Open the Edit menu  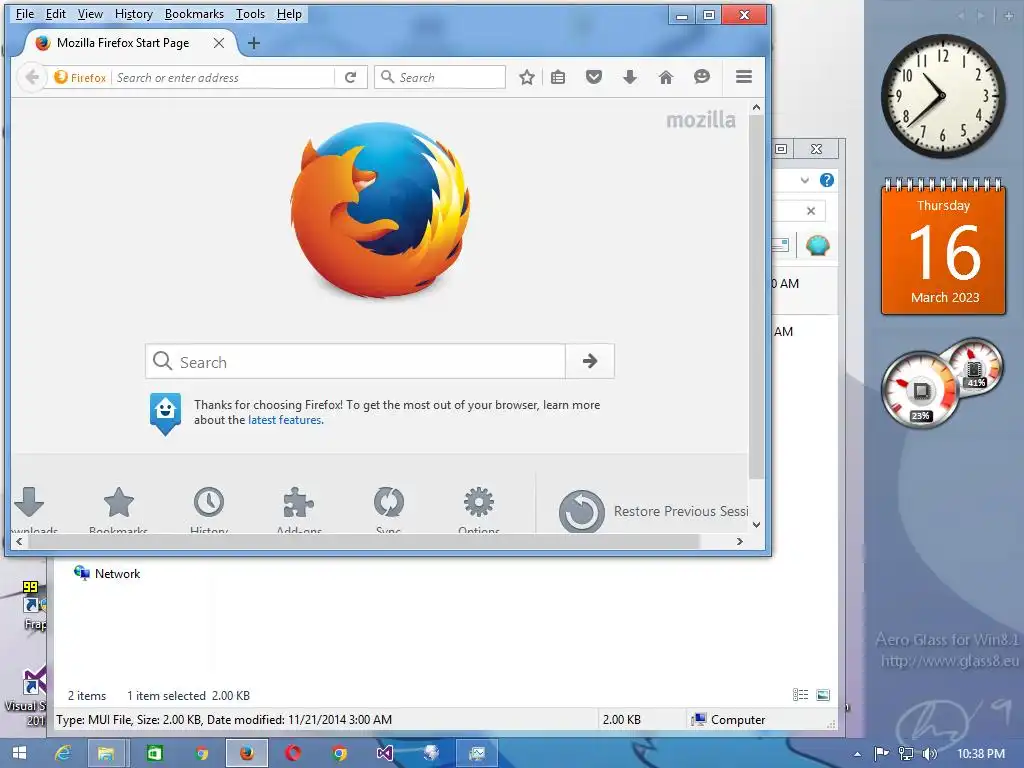click(56, 14)
